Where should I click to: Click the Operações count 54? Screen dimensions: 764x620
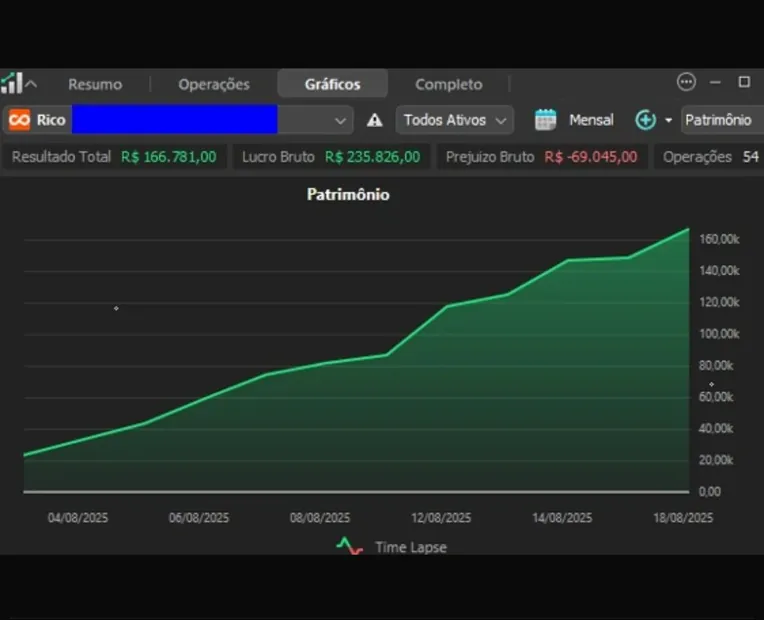click(x=750, y=157)
